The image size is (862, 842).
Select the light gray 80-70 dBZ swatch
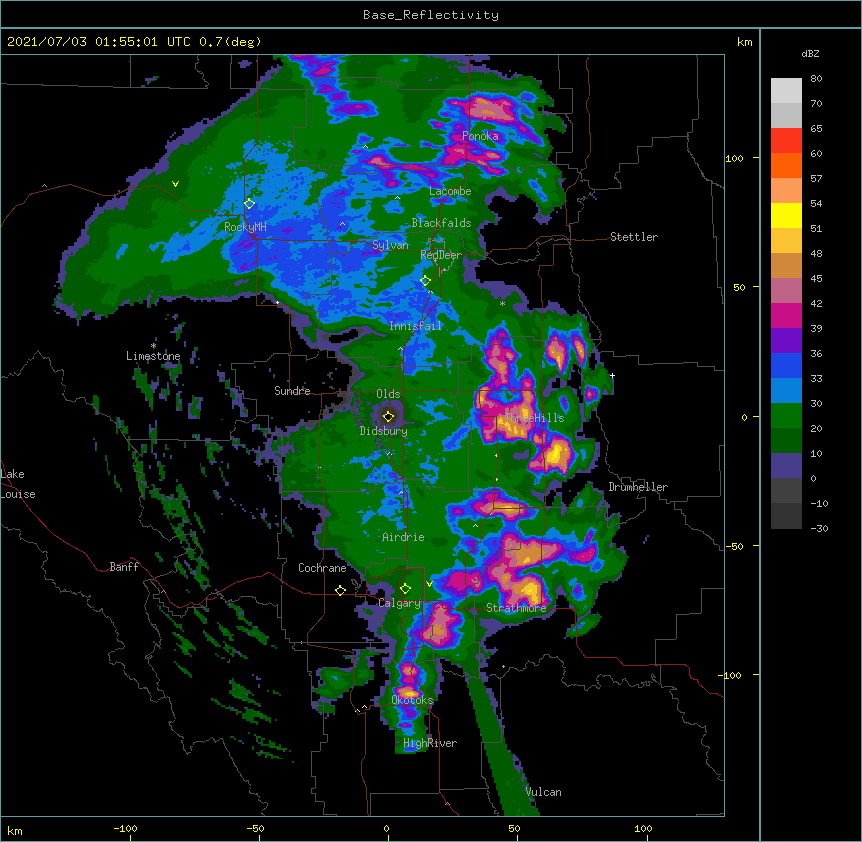[786, 91]
